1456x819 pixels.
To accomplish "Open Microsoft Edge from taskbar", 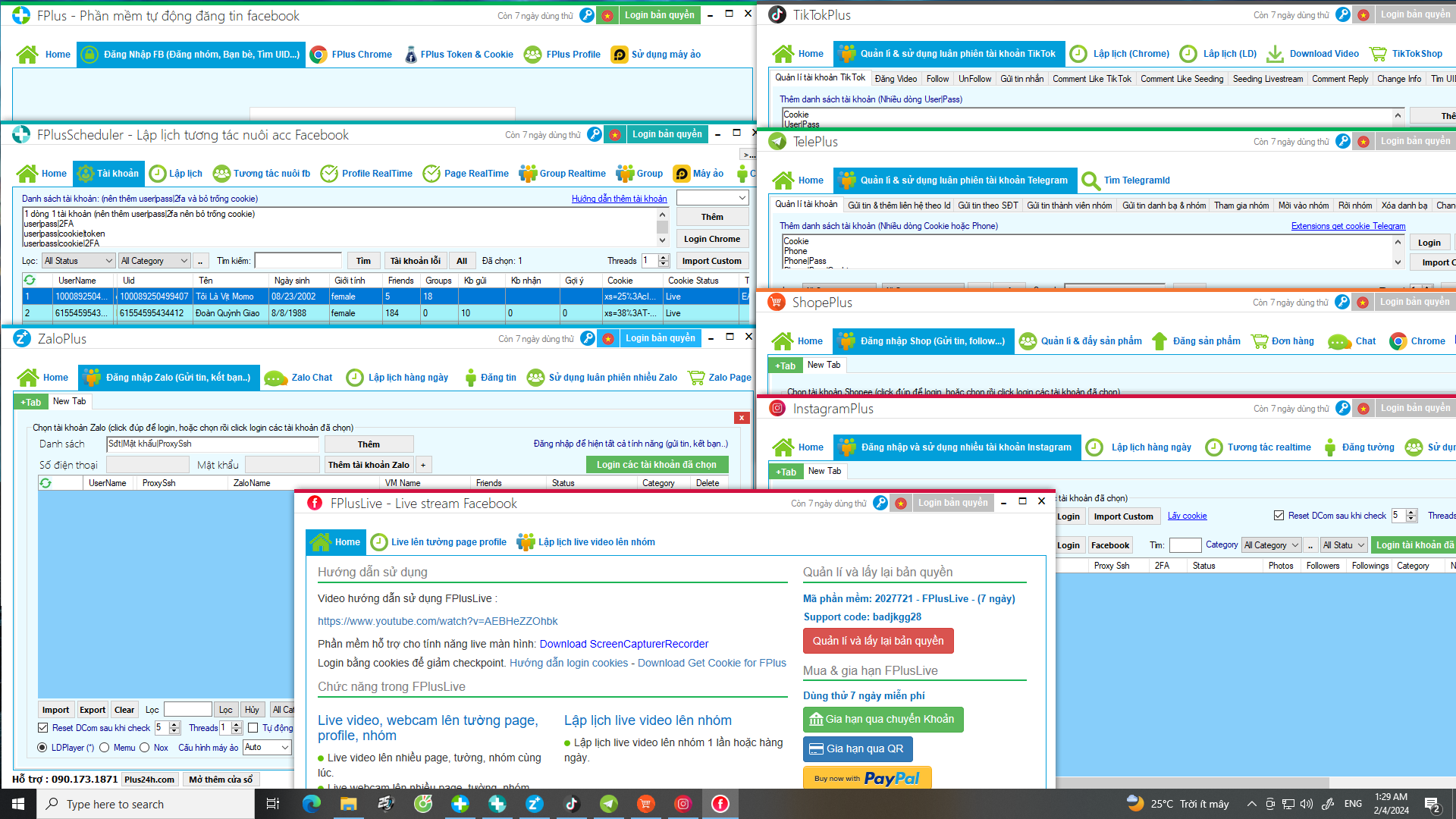I will tap(312, 804).
